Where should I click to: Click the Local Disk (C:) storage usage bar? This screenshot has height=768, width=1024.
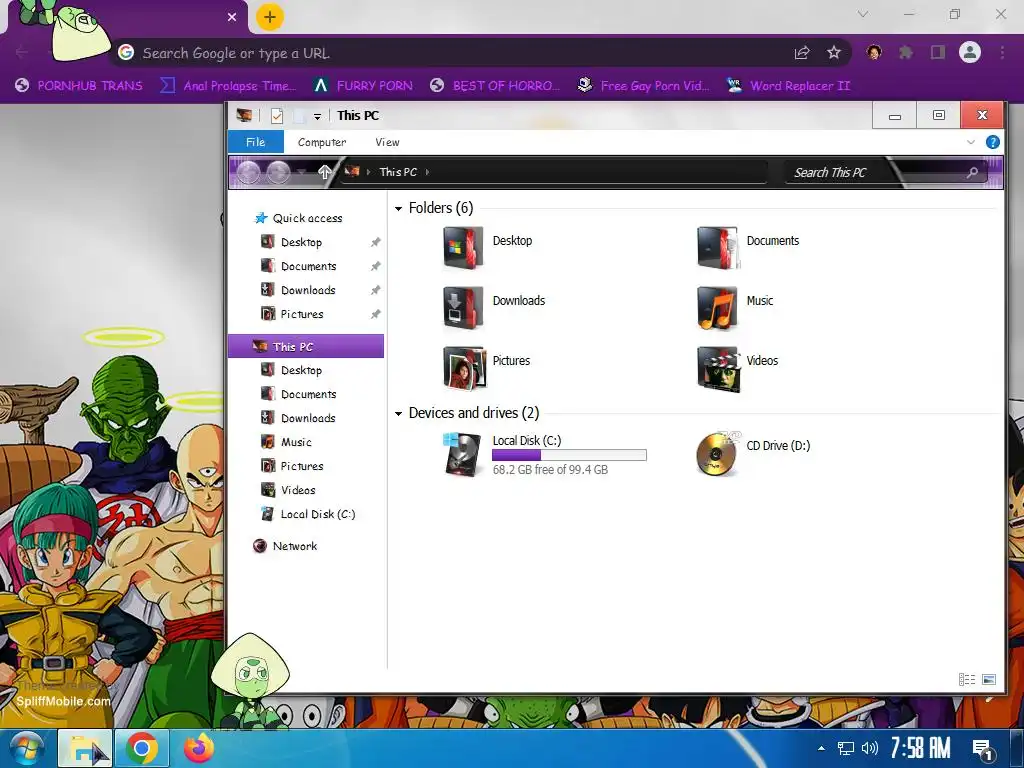569,455
